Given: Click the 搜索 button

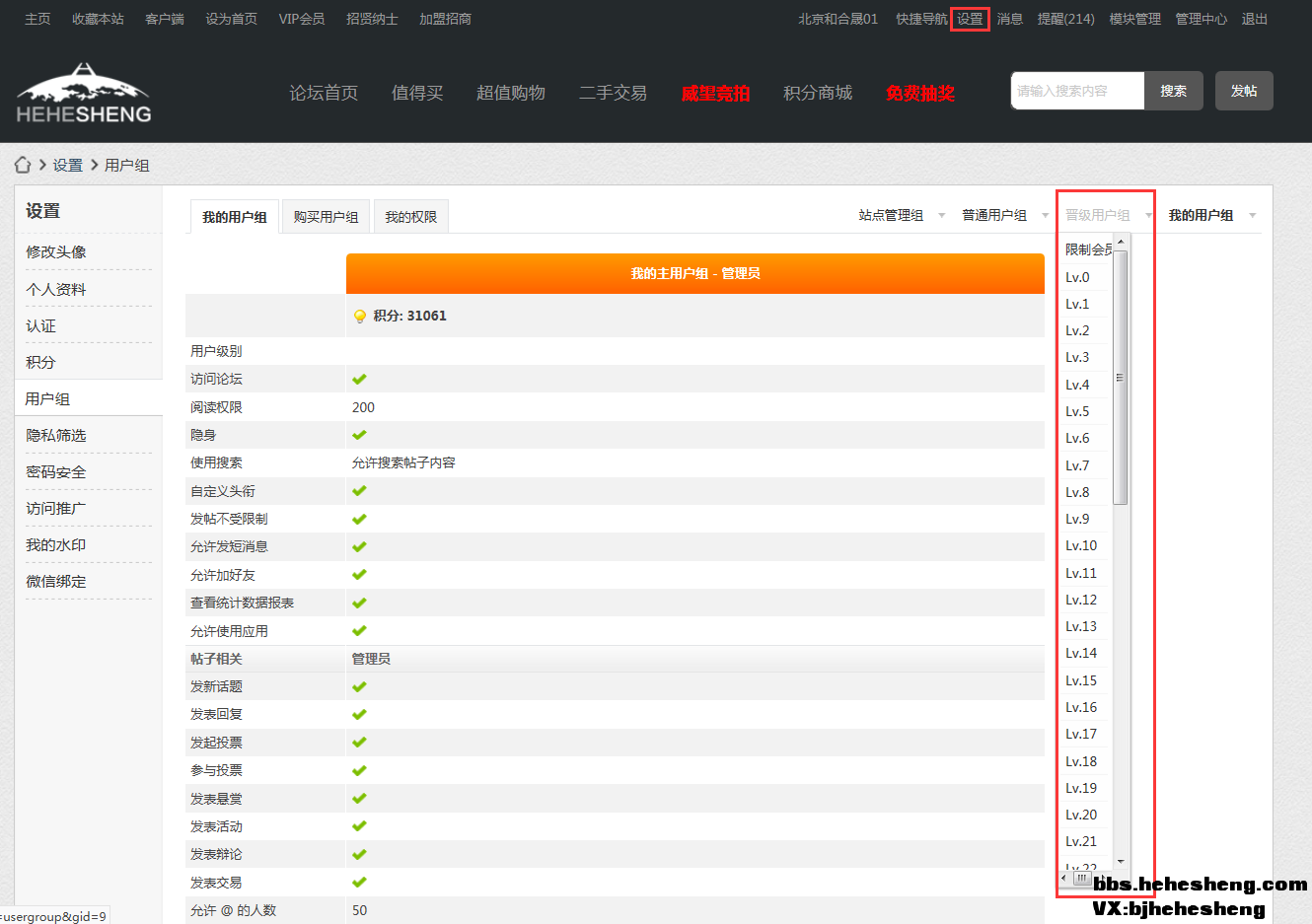Looking at the screenshot, I should (x=1173, y=91).
